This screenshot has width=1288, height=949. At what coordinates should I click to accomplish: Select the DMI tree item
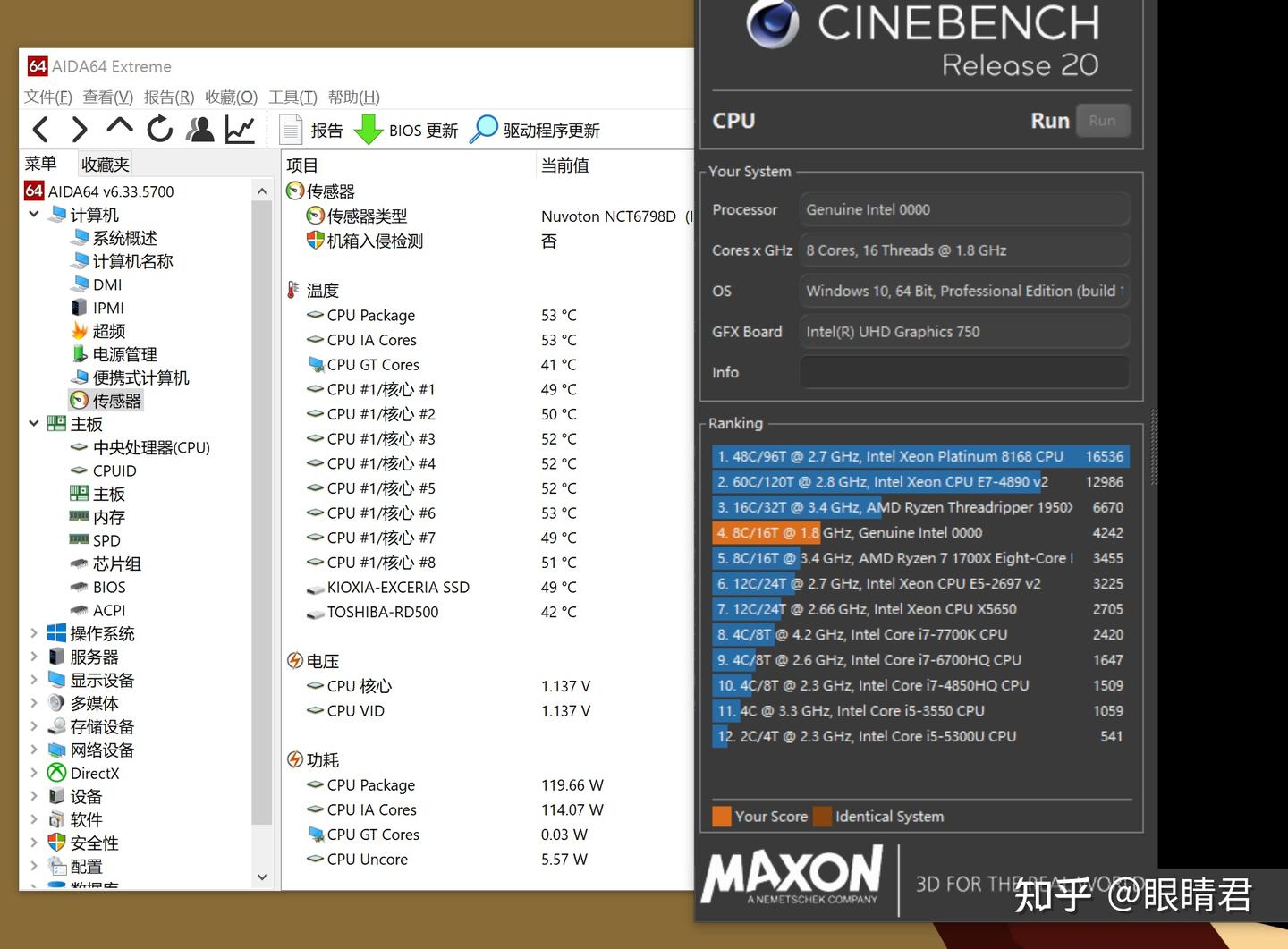97,284
